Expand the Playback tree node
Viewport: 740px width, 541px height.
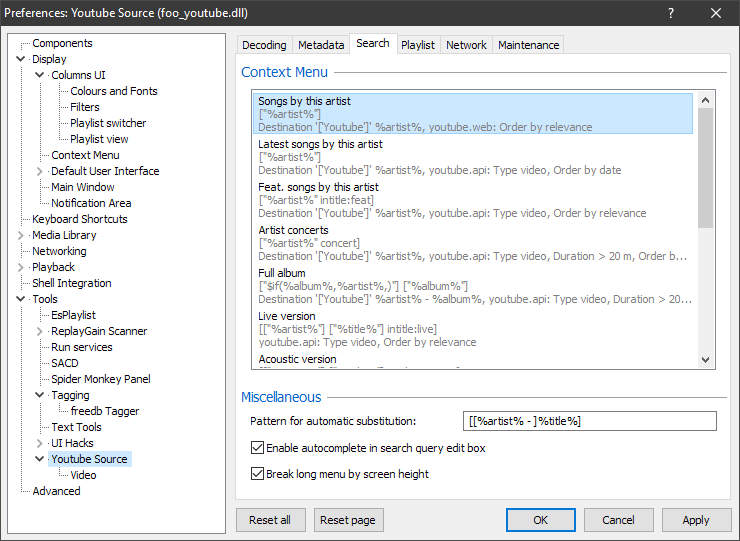(x=21, y=267)
